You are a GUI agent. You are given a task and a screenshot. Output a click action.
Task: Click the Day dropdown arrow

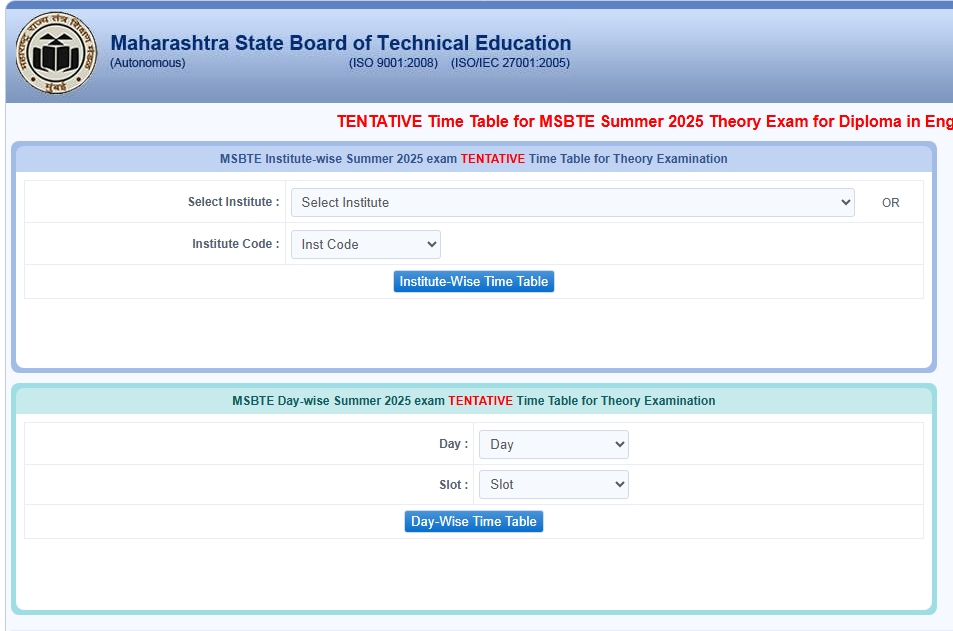pyautogui.click(x=618, y=444)
